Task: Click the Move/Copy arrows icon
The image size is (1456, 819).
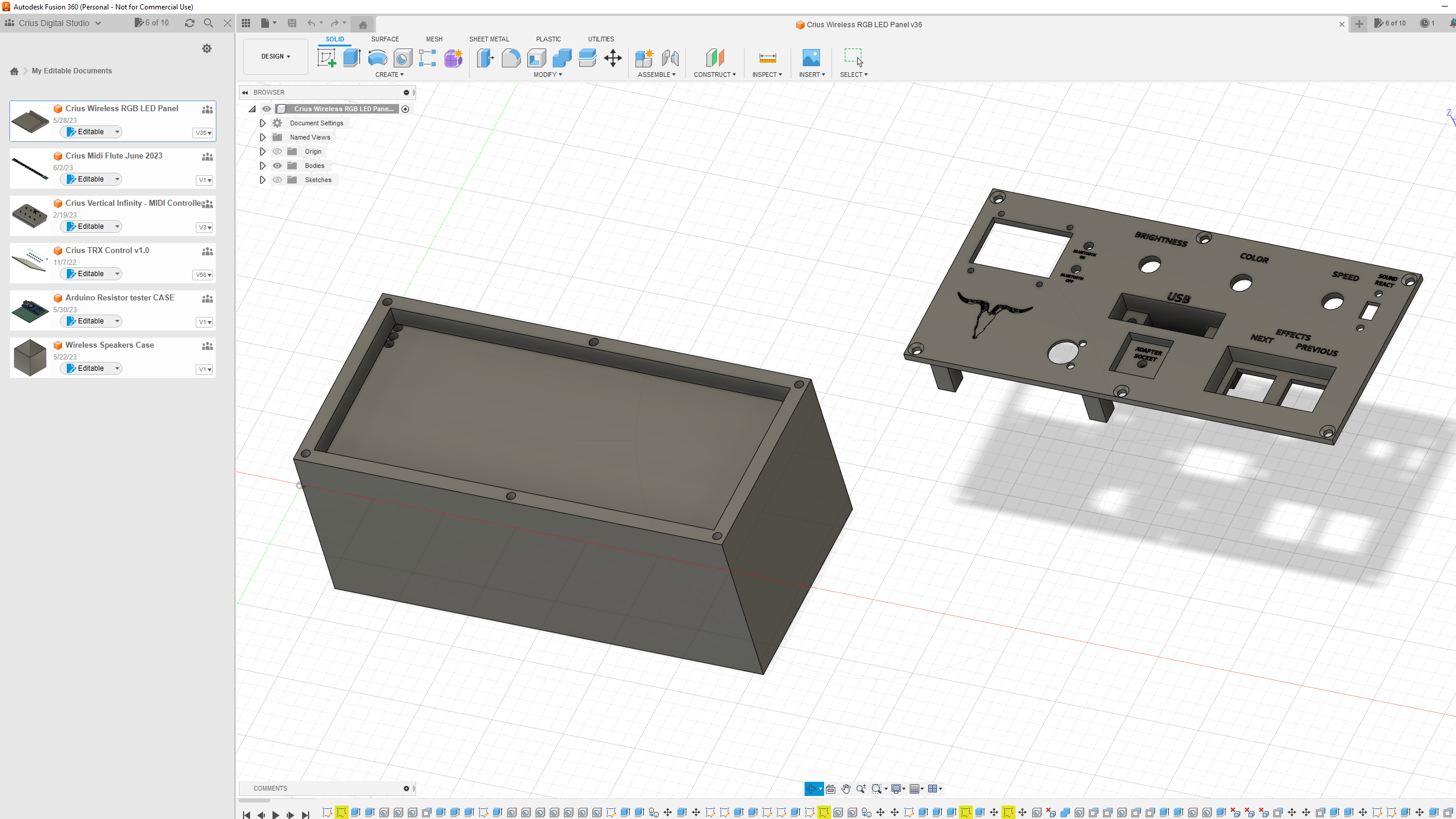Action: tap(613, 58)
